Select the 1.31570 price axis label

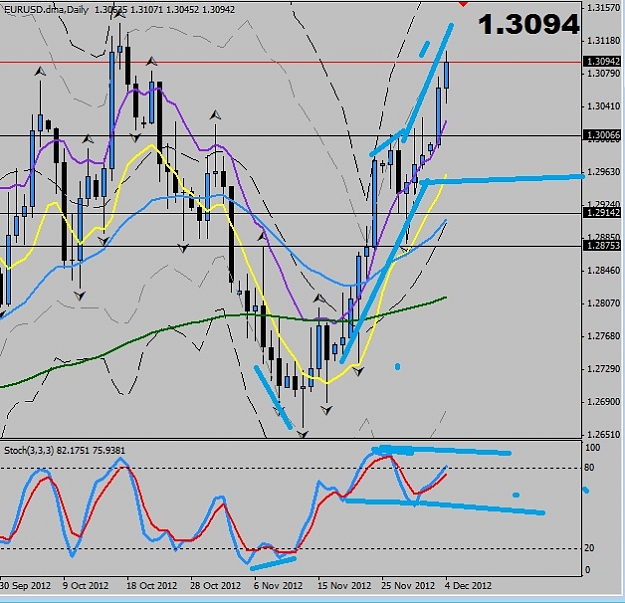[604, 8]
